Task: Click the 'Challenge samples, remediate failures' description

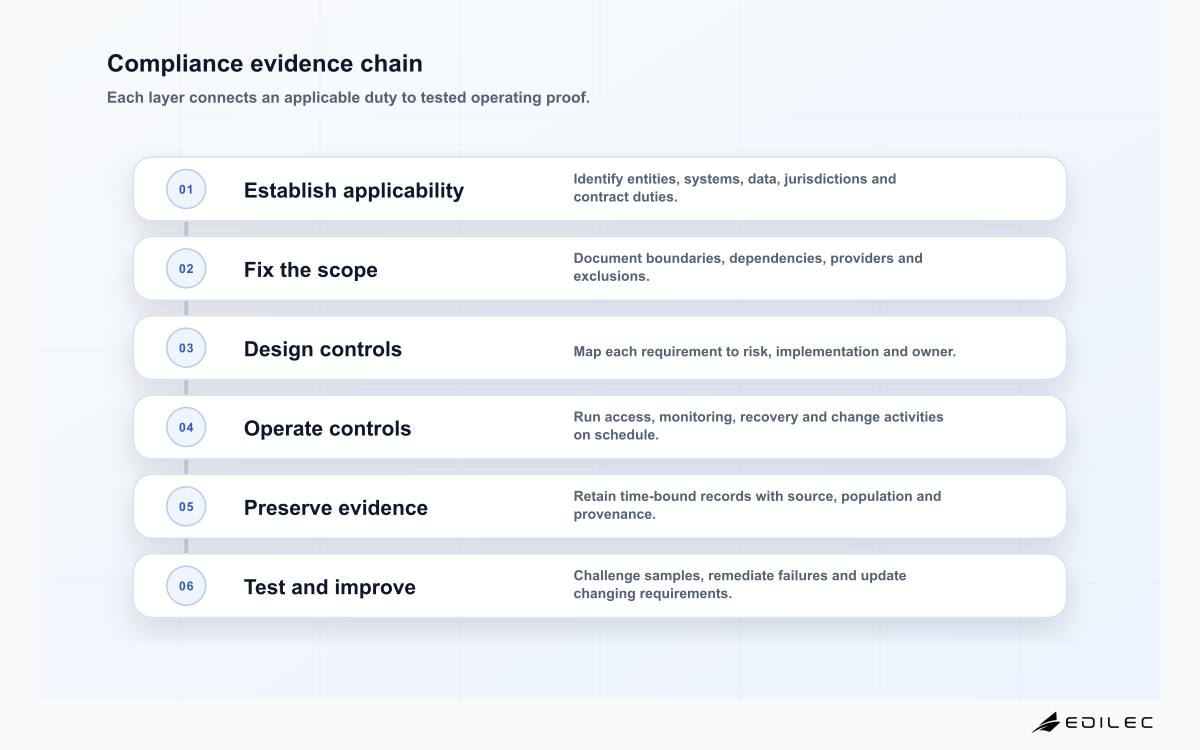Action: (740, 584)
